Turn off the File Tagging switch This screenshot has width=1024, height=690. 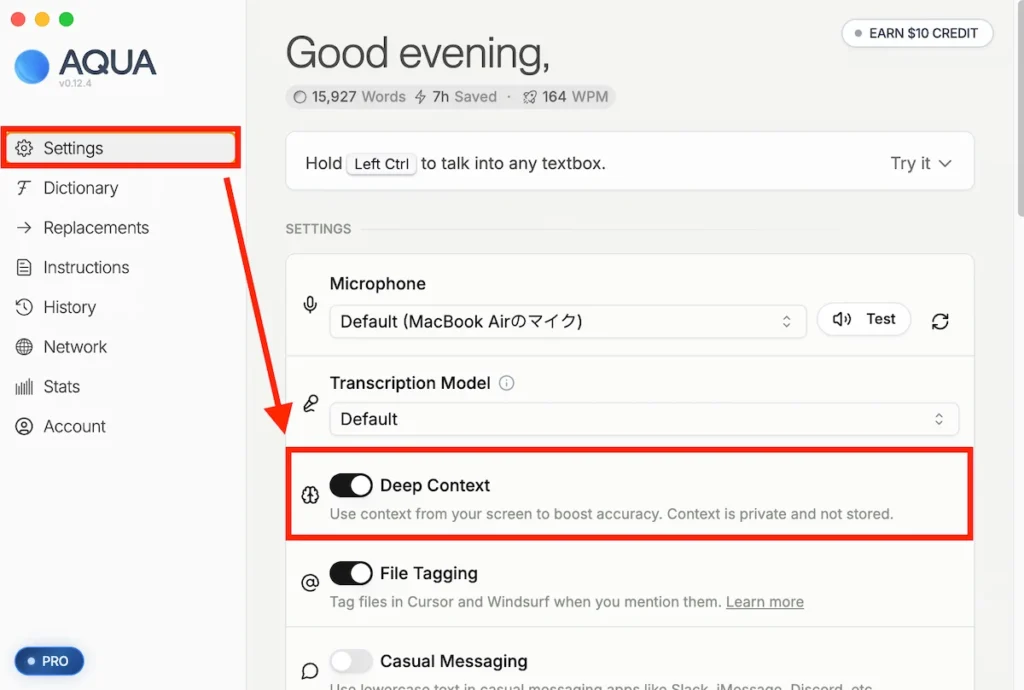[x=351, y=574]
